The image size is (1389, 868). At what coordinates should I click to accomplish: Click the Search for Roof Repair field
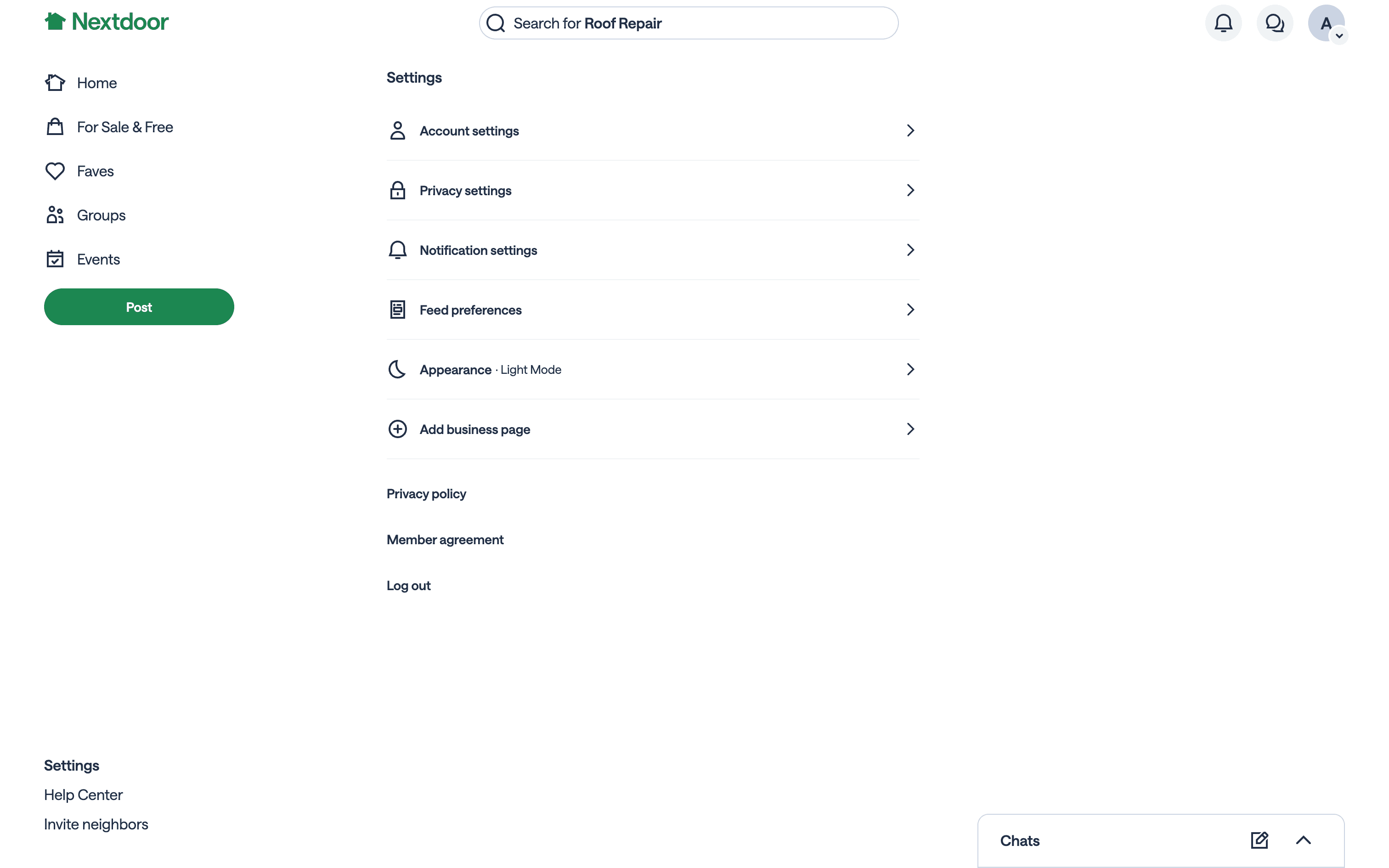[688, 23]
